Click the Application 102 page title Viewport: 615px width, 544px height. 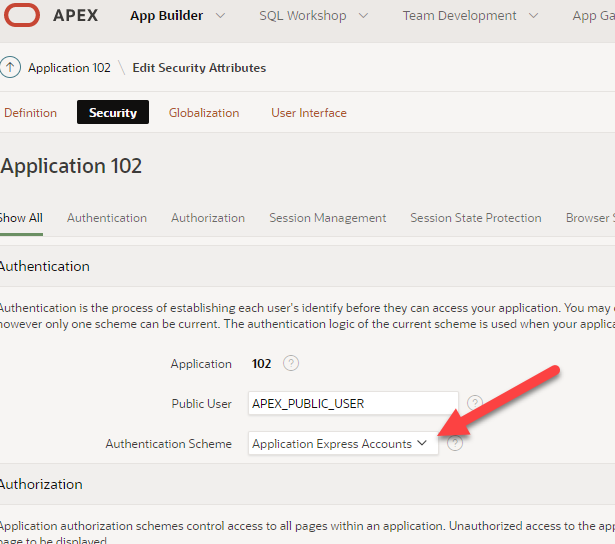point(71,166)
